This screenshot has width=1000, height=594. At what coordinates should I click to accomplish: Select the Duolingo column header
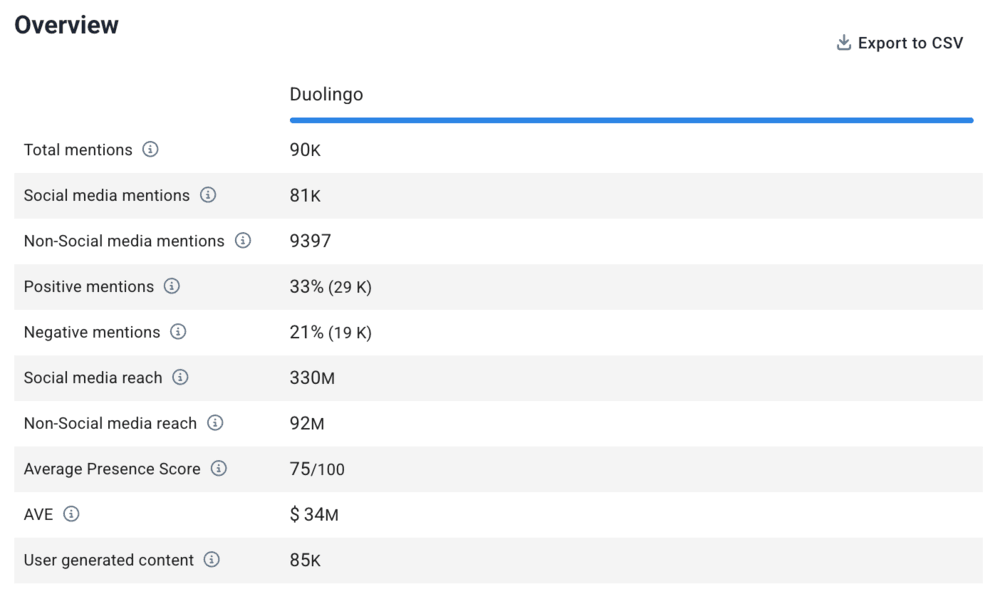[326, 95]
